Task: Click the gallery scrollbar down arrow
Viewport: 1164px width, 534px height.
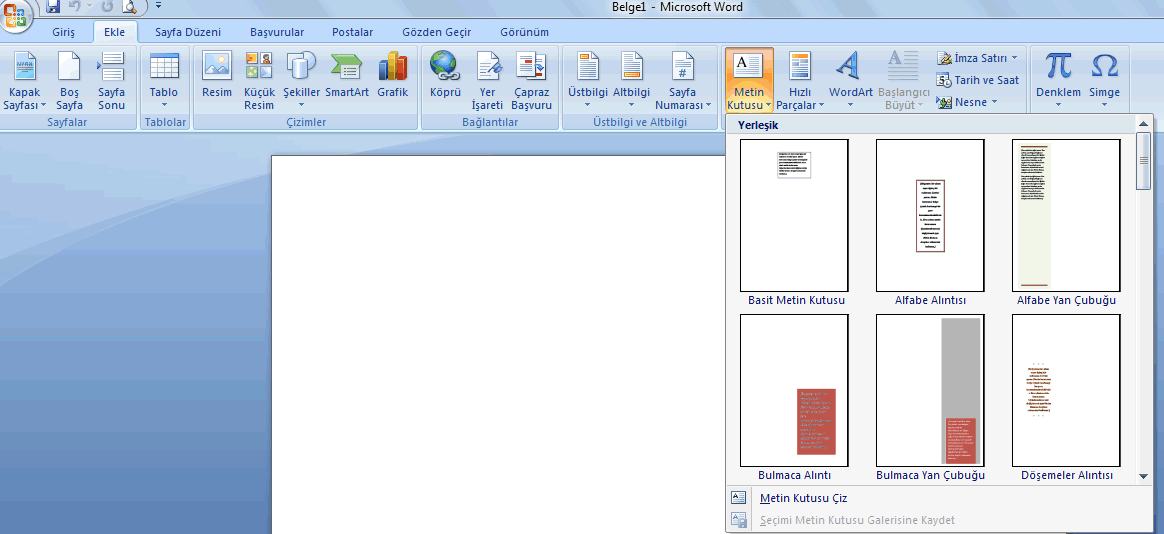Action: point(1142,476)
